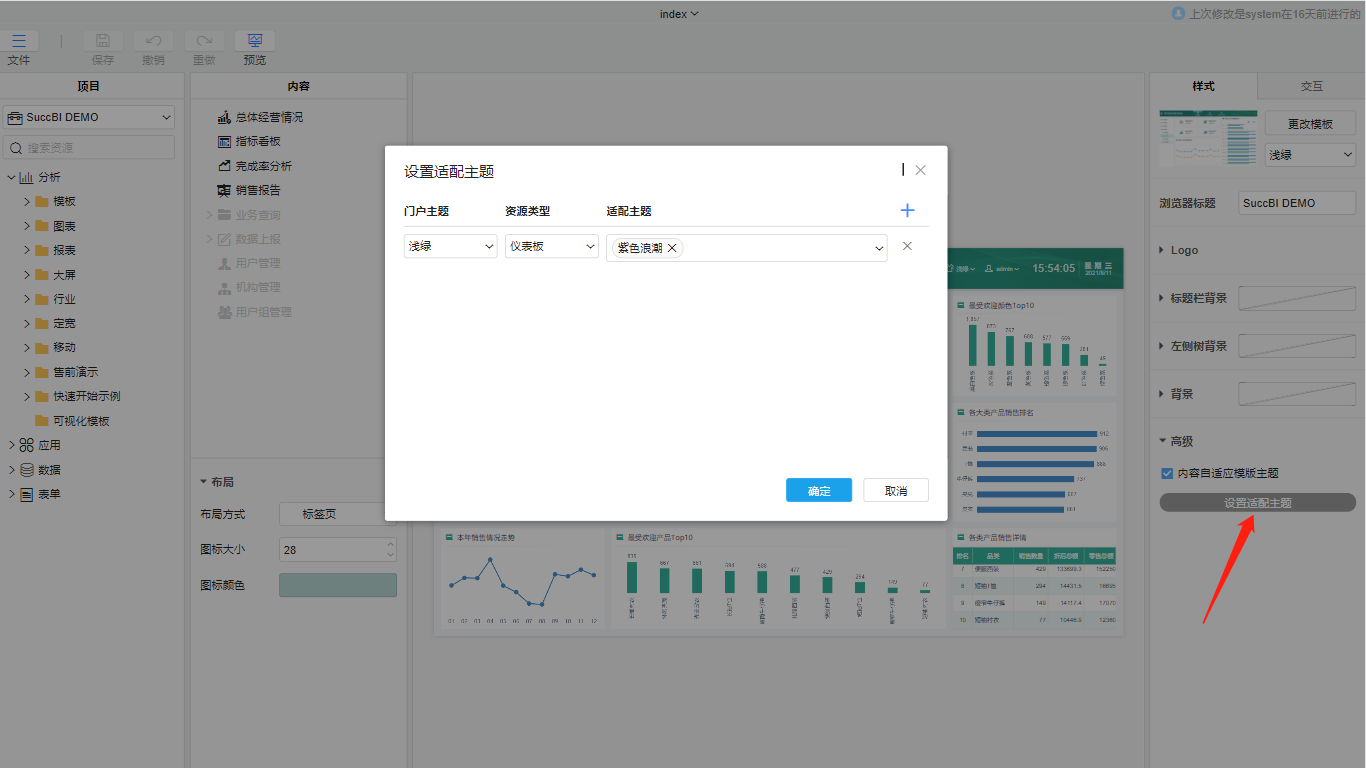This screenshot has width=1366, height=768.
Task: Click the 撤销 undo icon
Action: tap(153, 41)
